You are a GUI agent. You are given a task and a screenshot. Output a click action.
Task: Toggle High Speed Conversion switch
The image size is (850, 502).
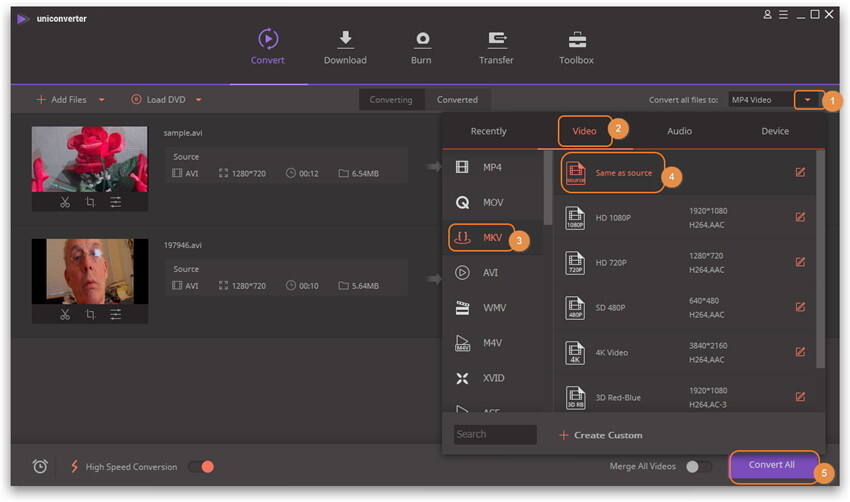201,467
